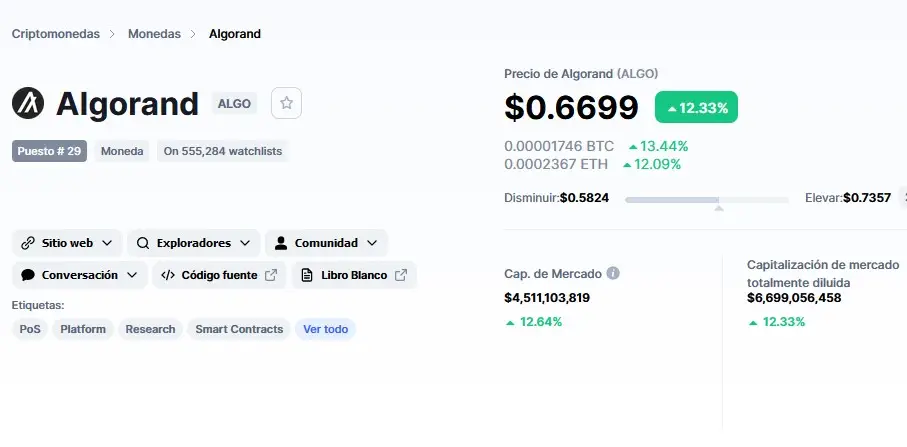The image size is (907, 447).
Task: Click the 0.00001746 BTC price text
Action: click(x=559, y=146)
